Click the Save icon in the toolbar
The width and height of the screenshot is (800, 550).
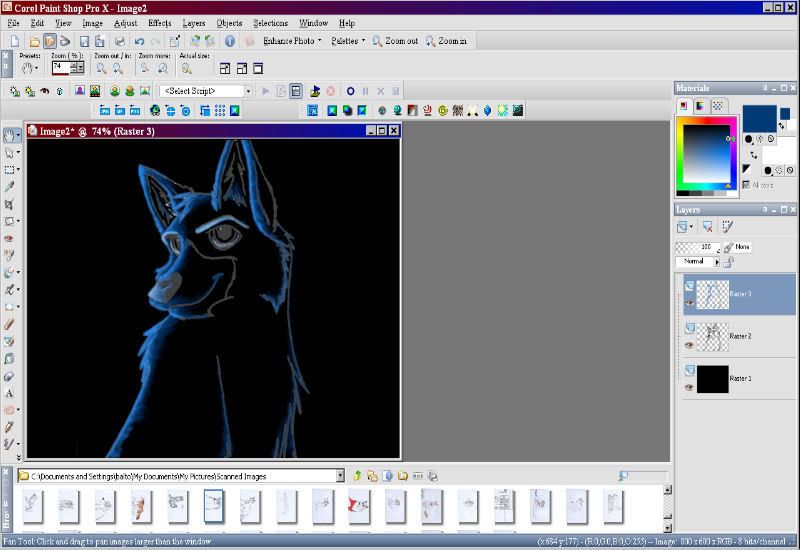click(x=85, y=41)
